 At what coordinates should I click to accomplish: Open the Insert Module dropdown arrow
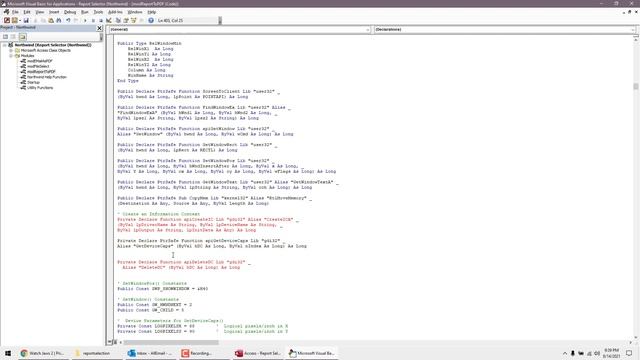[x=20, y=20]
